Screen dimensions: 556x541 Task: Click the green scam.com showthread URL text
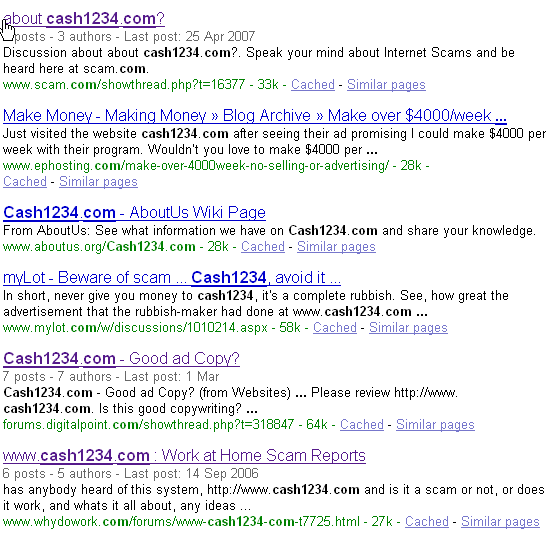coord(124,85)
